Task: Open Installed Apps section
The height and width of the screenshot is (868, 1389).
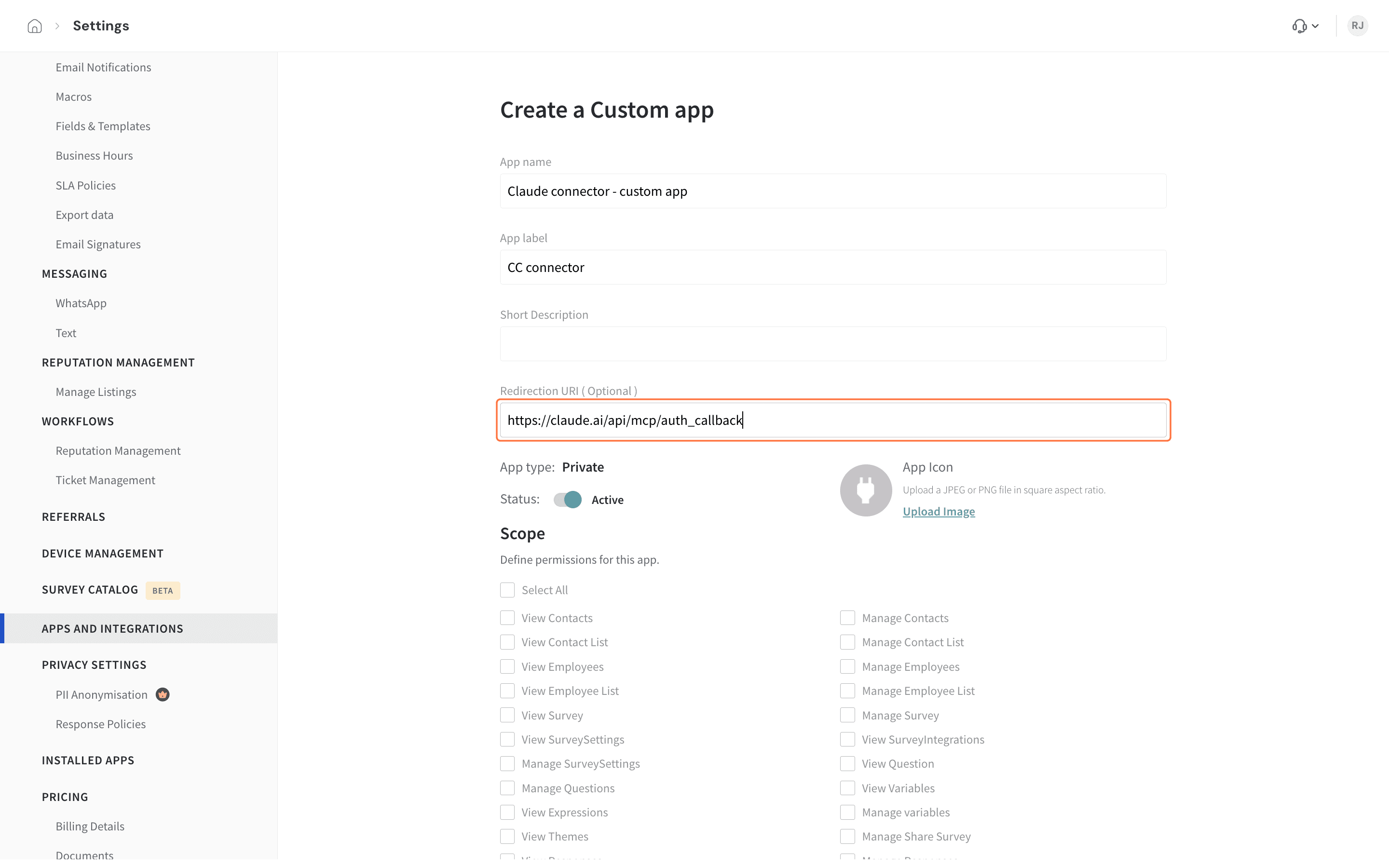Action: point(88,760)
